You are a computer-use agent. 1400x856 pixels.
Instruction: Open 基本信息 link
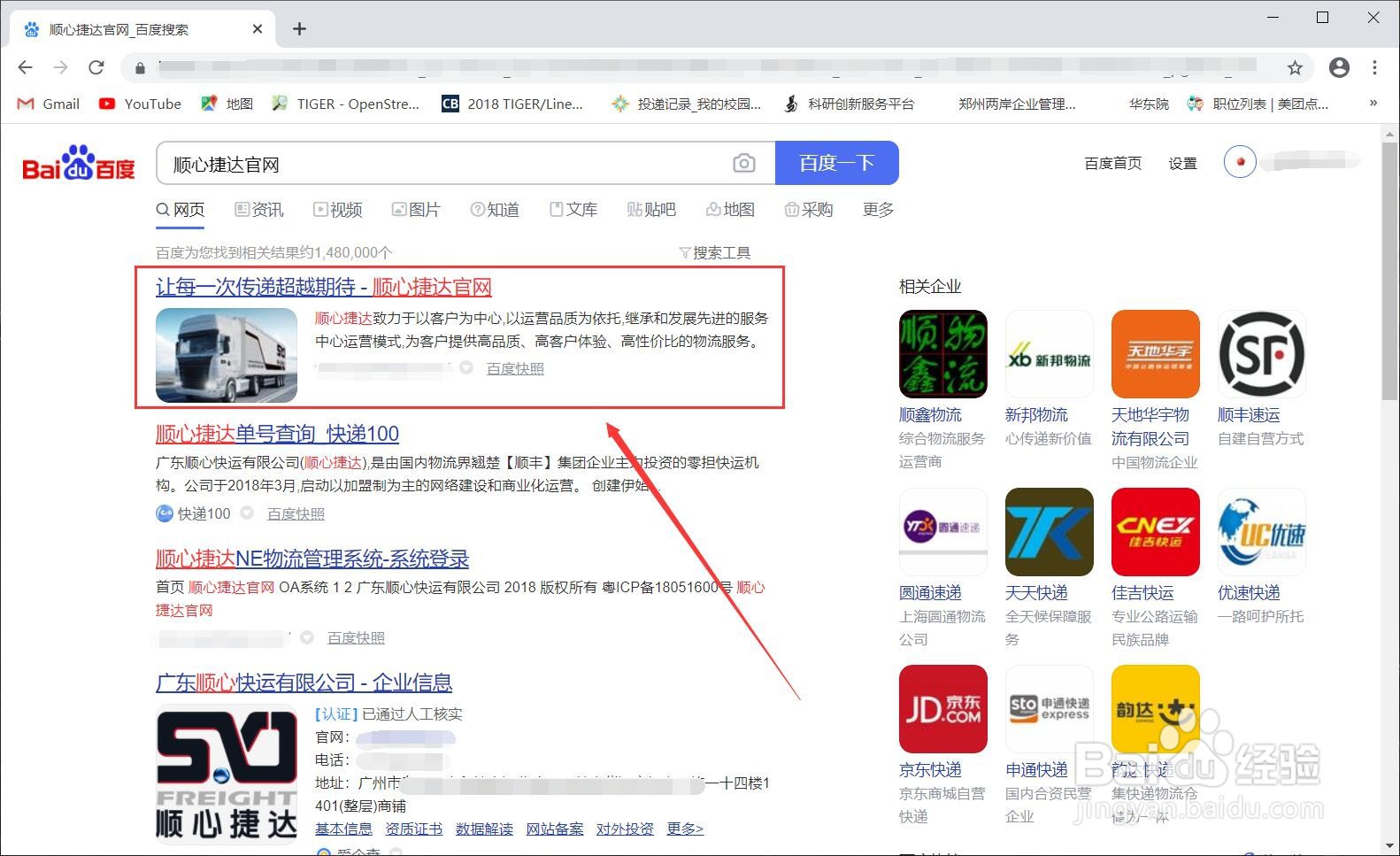(x=343, y=829)
